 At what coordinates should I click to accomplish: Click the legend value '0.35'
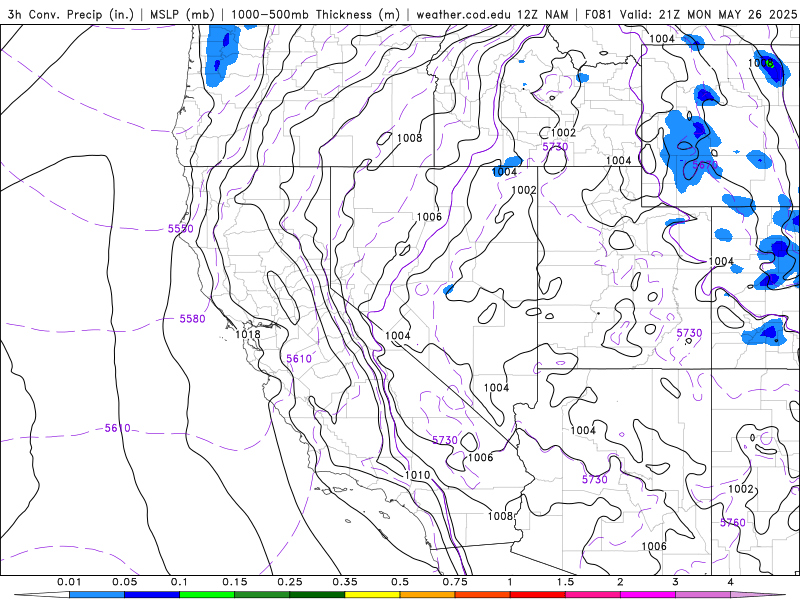tap(345, 582)
